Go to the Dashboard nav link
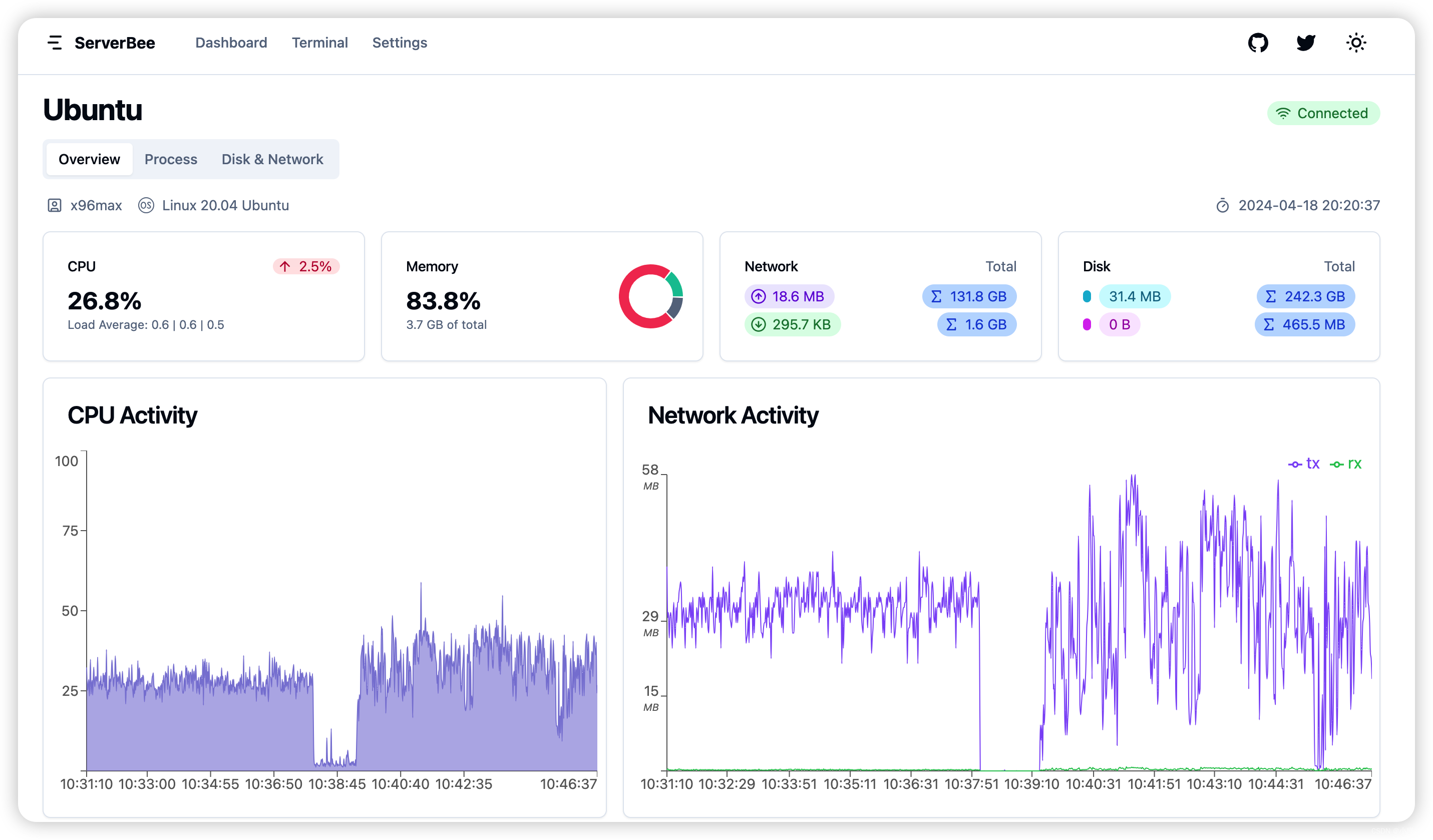1433x840 pixels. click(x=231, y=43)
